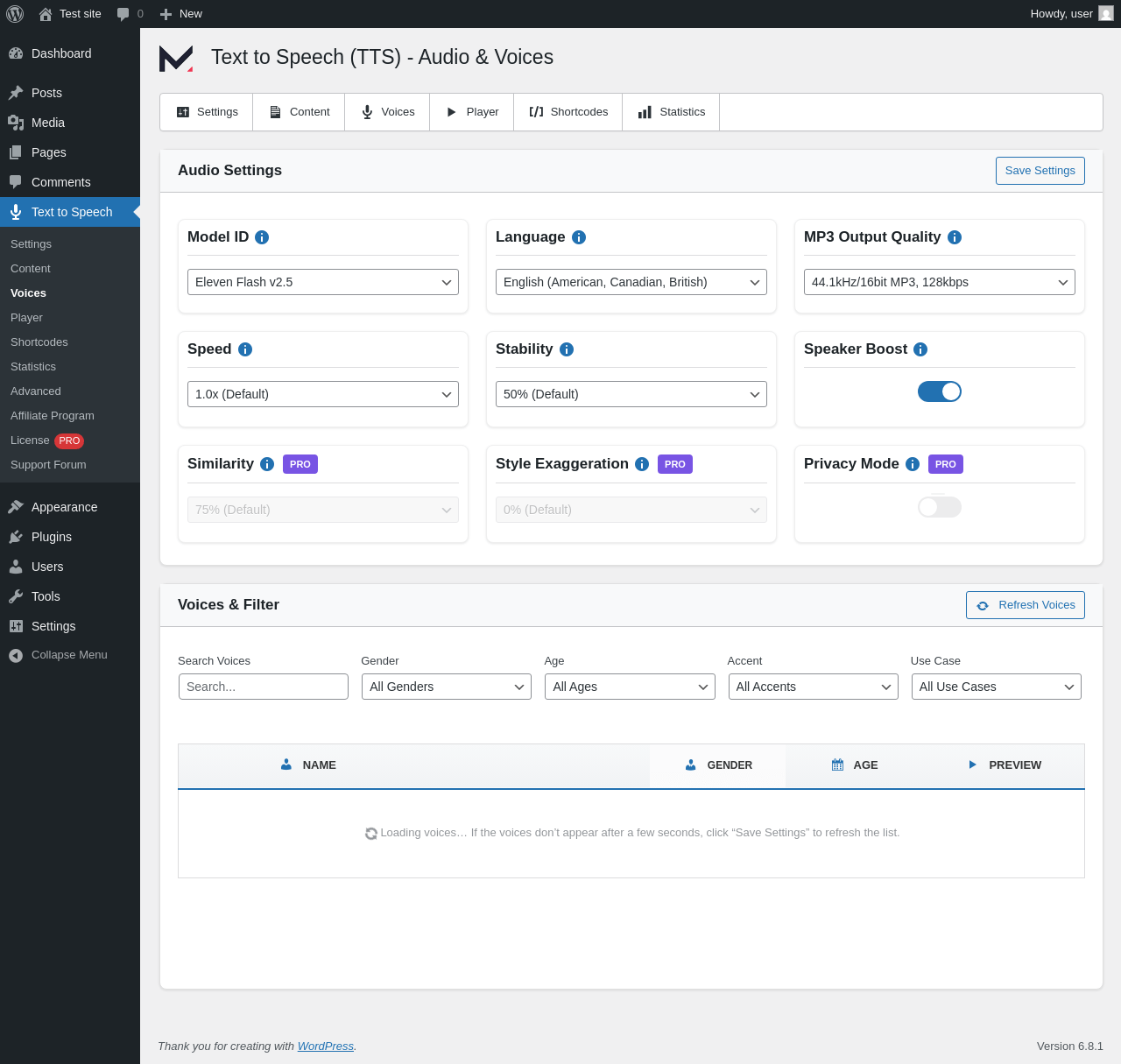The height and width of the screenshot is (1064, 1121).
Task: Switch to the Player tab
Action: (472, 112)
